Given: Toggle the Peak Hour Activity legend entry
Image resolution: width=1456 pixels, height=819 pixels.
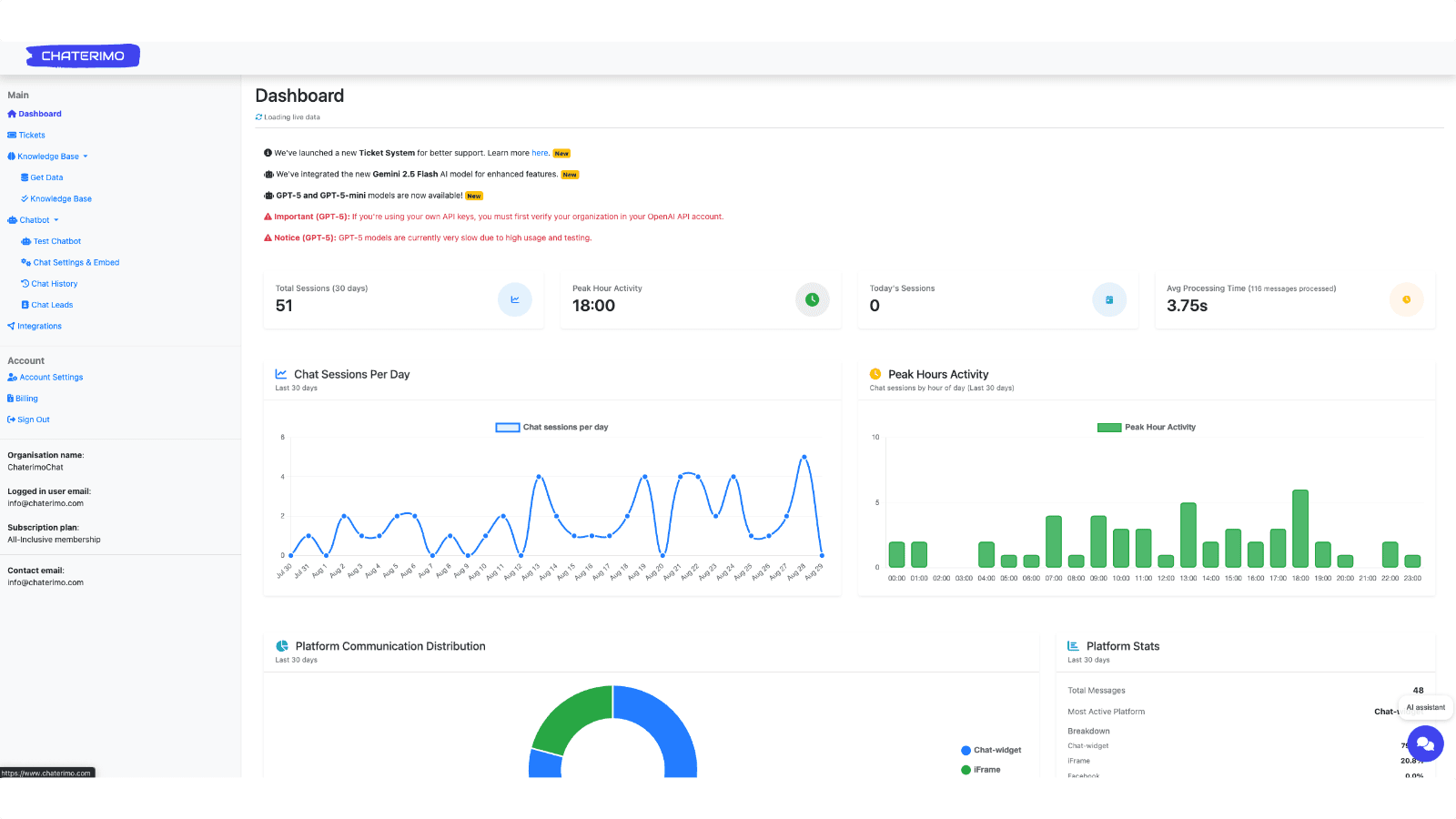Looking at the screenshot, I should pyautogui.click(x=1147, y=426).
